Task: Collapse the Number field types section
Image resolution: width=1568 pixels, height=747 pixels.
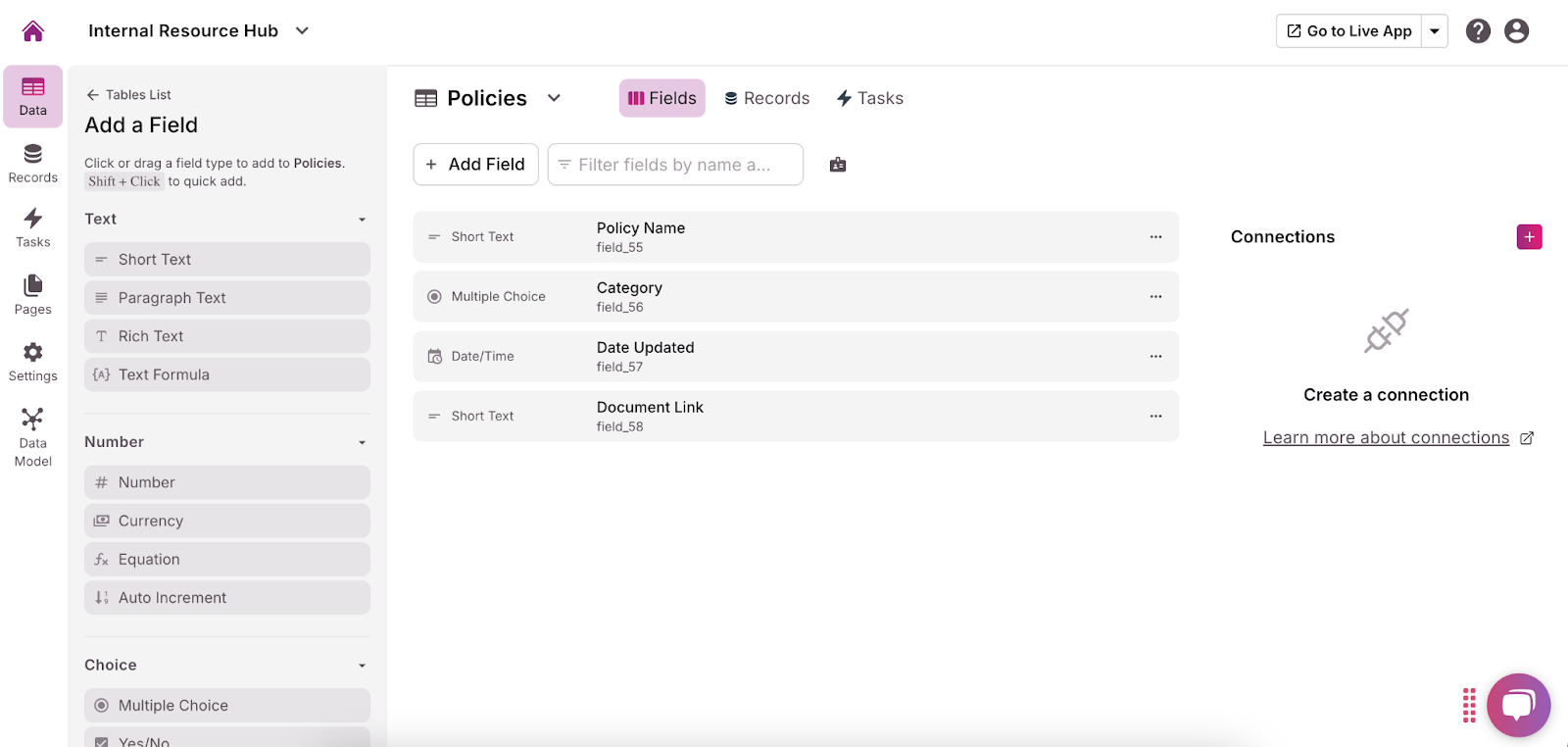Action: coord(362,443)
